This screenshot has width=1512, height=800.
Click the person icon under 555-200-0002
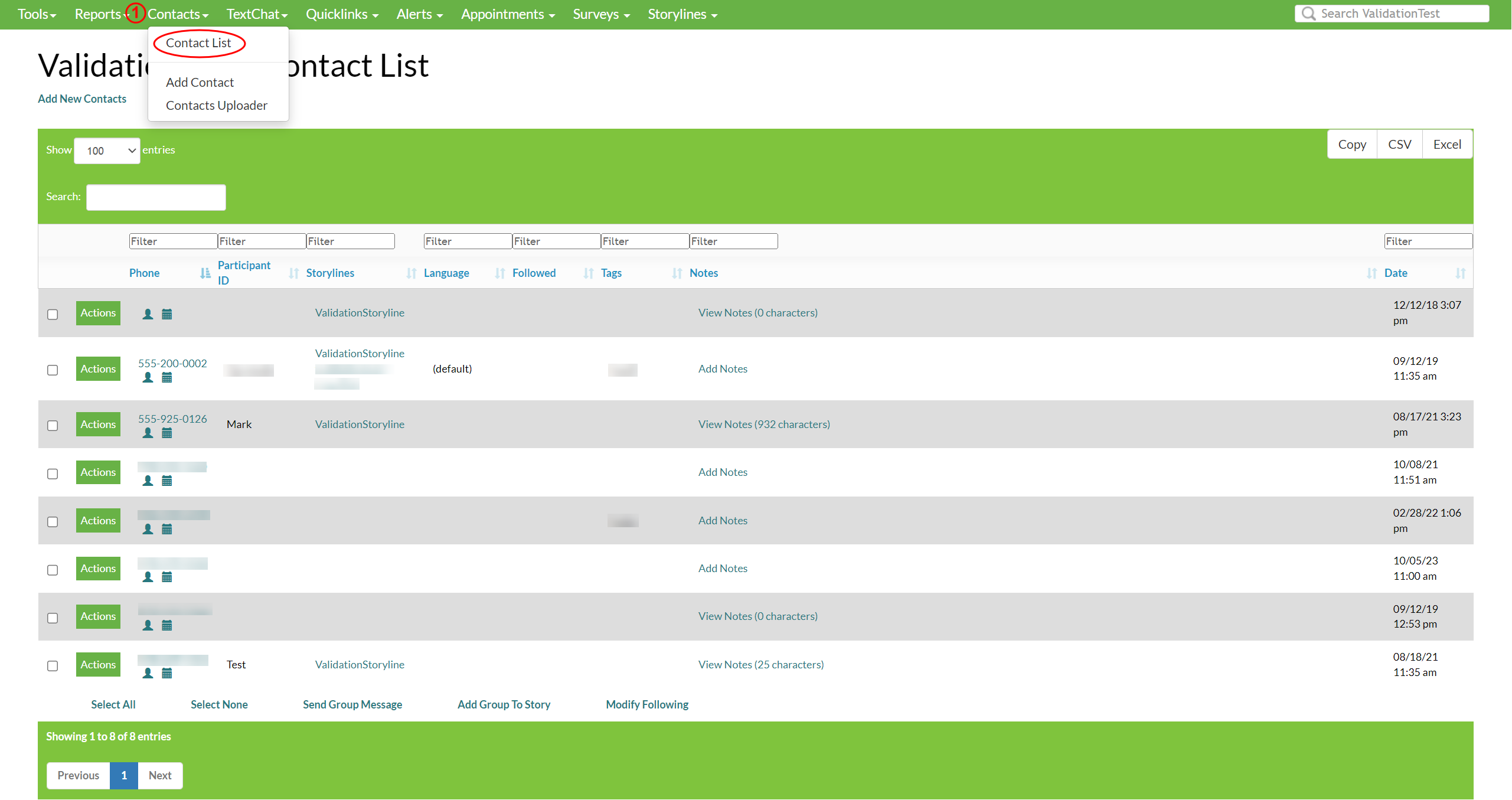click(x=148, y=377)
